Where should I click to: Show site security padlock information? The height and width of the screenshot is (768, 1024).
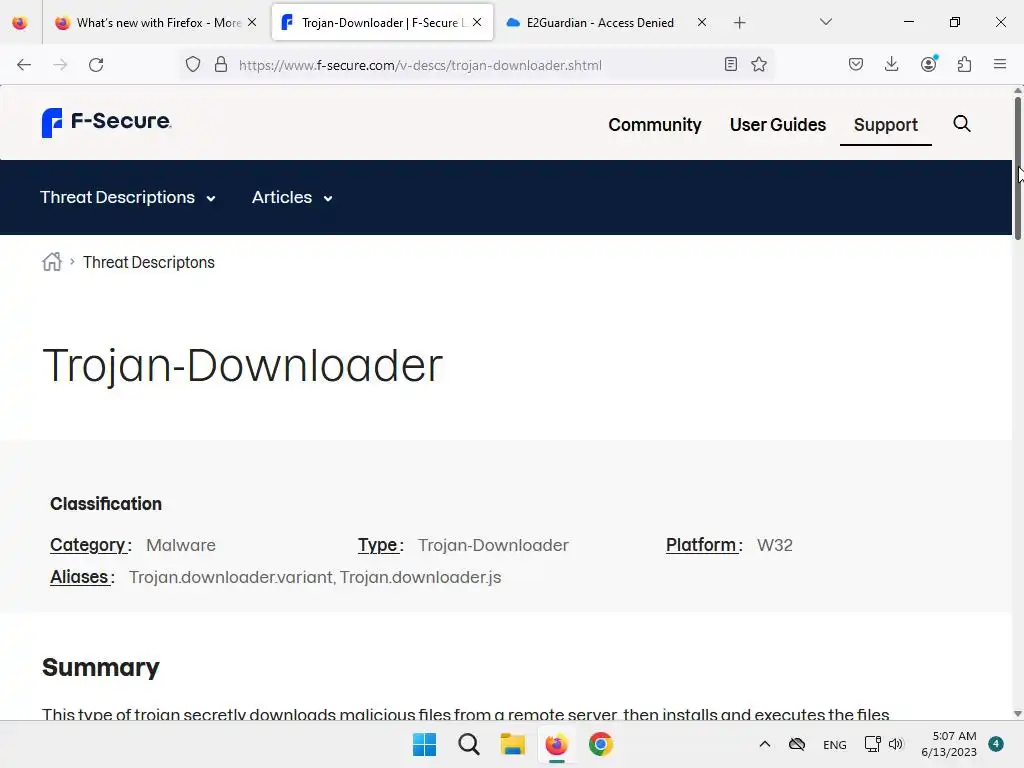pos(221,65)
